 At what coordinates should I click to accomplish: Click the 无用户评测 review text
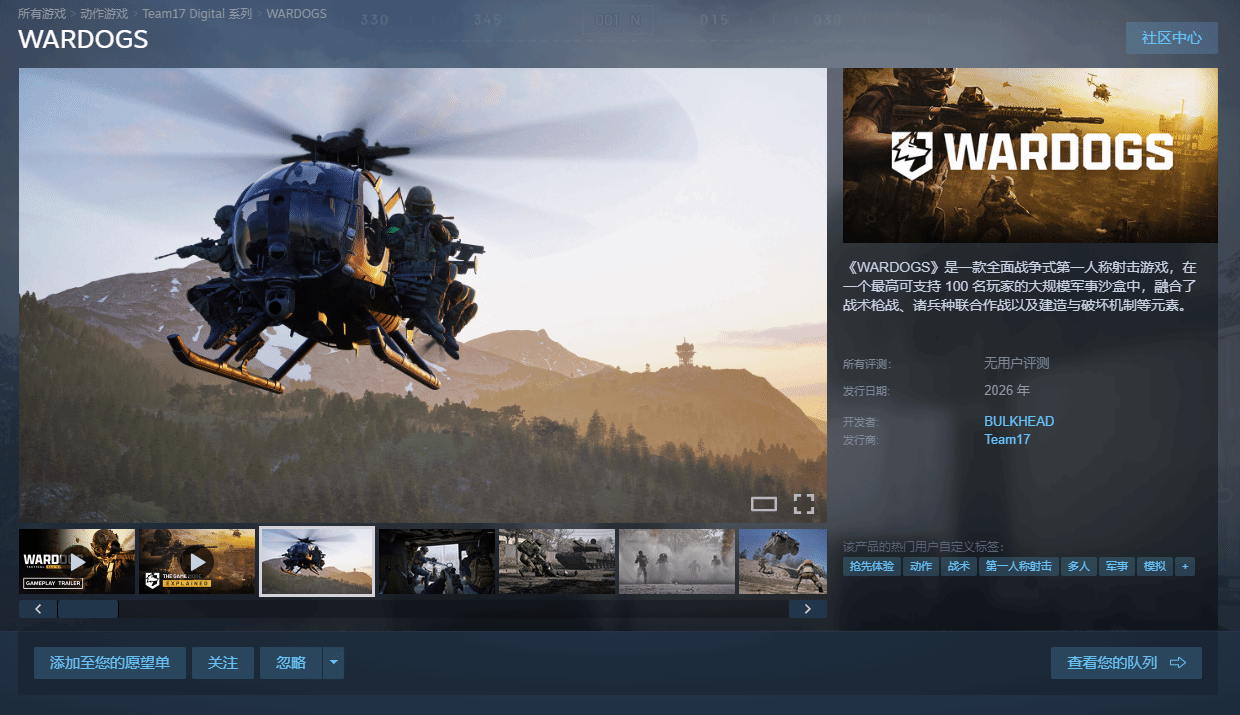tap(1017, 363)
